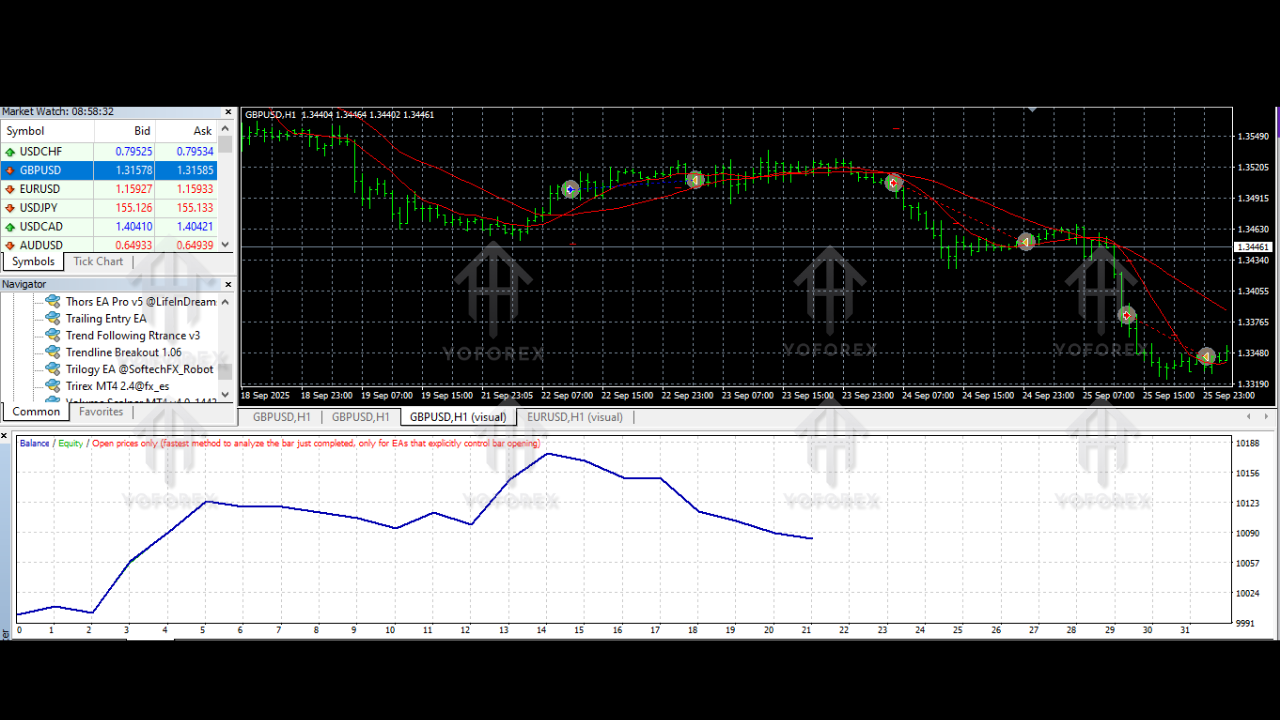Click the Market Watch scrollbar down arrow
Viewport: 1280px width, 720px height.
pyautogui.click(x=225, y=243)
